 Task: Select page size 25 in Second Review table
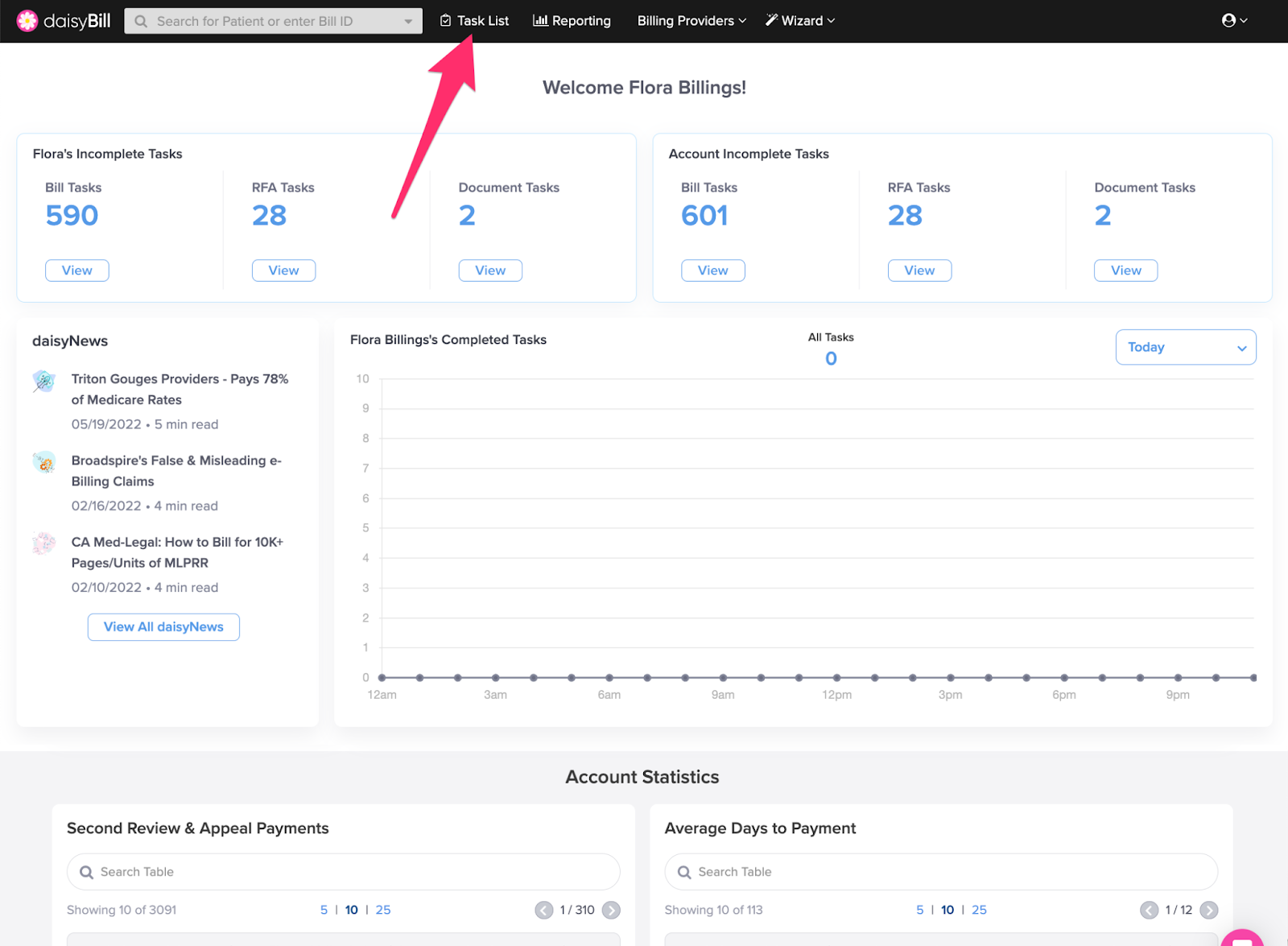[383, 910]
